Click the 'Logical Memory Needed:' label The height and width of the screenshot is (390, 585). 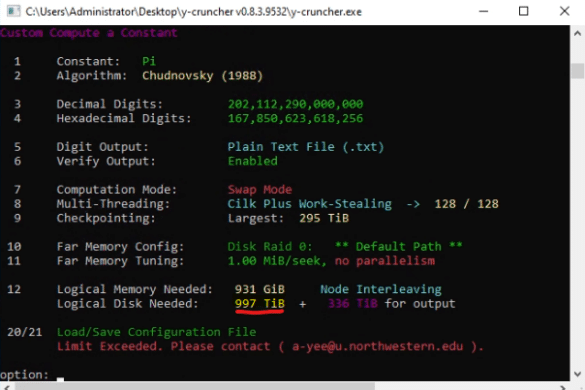[135, 289]
